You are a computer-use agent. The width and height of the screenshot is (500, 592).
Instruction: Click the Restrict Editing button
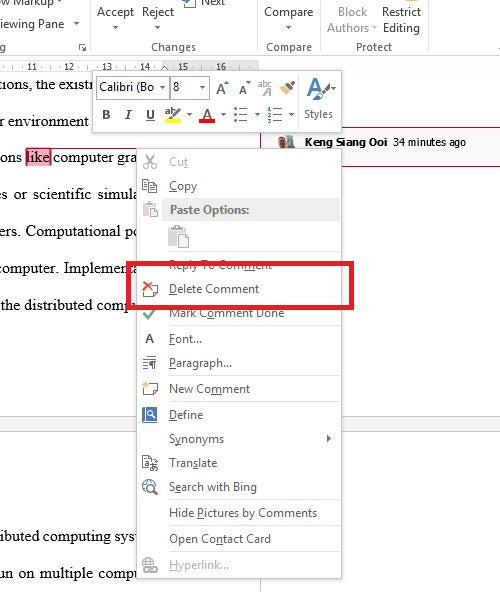pyautogui.click(x=401, y=20)
